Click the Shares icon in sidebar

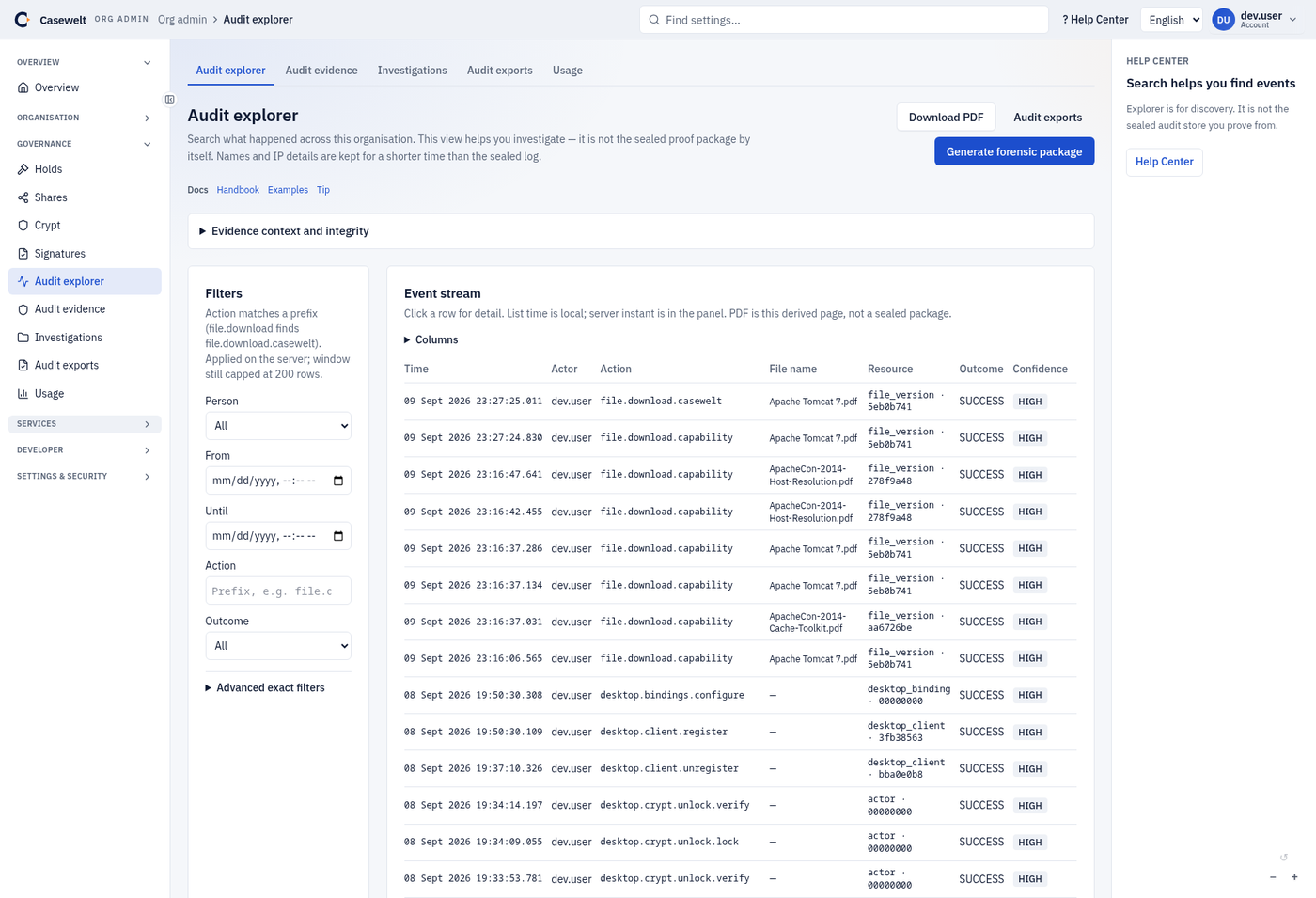[23, 197]
